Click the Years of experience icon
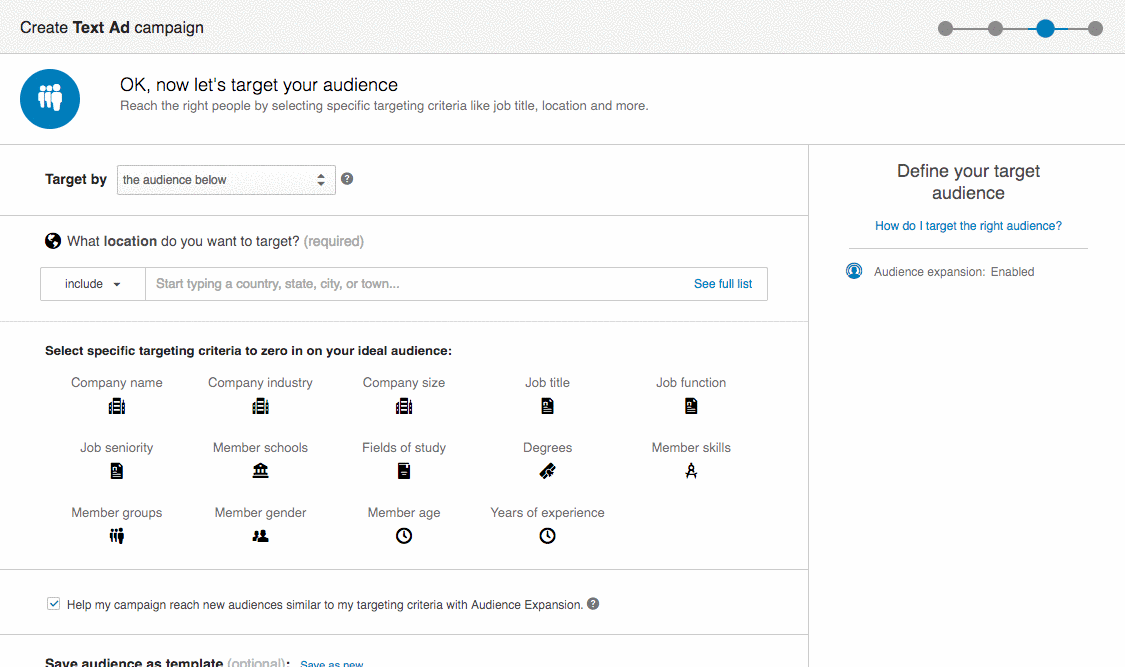This screenshot has height=667, width=1125. pos(547,536)
